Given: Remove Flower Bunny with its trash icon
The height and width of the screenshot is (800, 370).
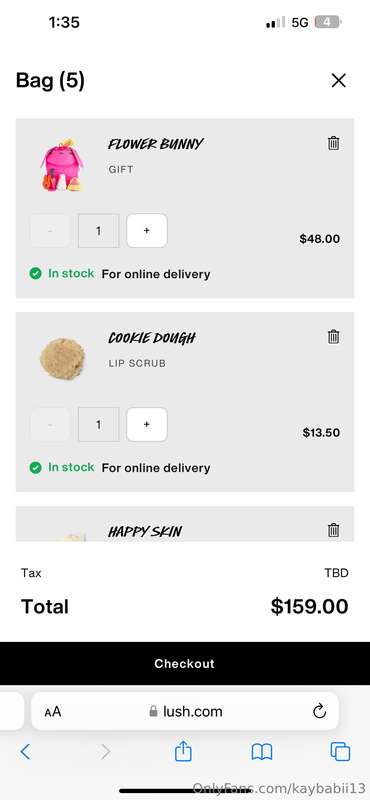Looking at the screenshot, I should tap(333, 143).
